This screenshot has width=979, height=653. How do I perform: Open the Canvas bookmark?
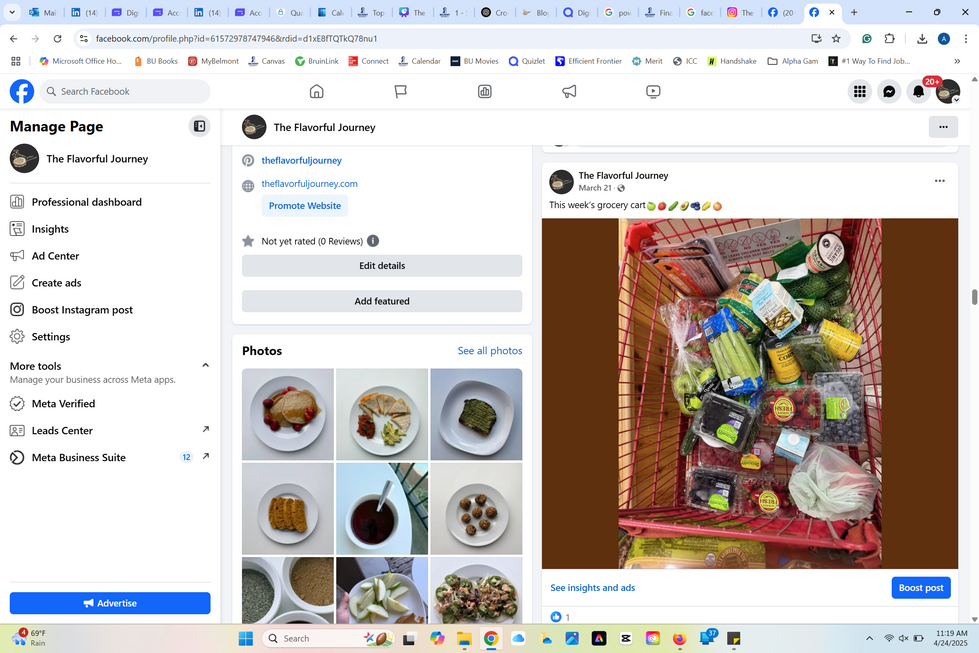(267, 61)
